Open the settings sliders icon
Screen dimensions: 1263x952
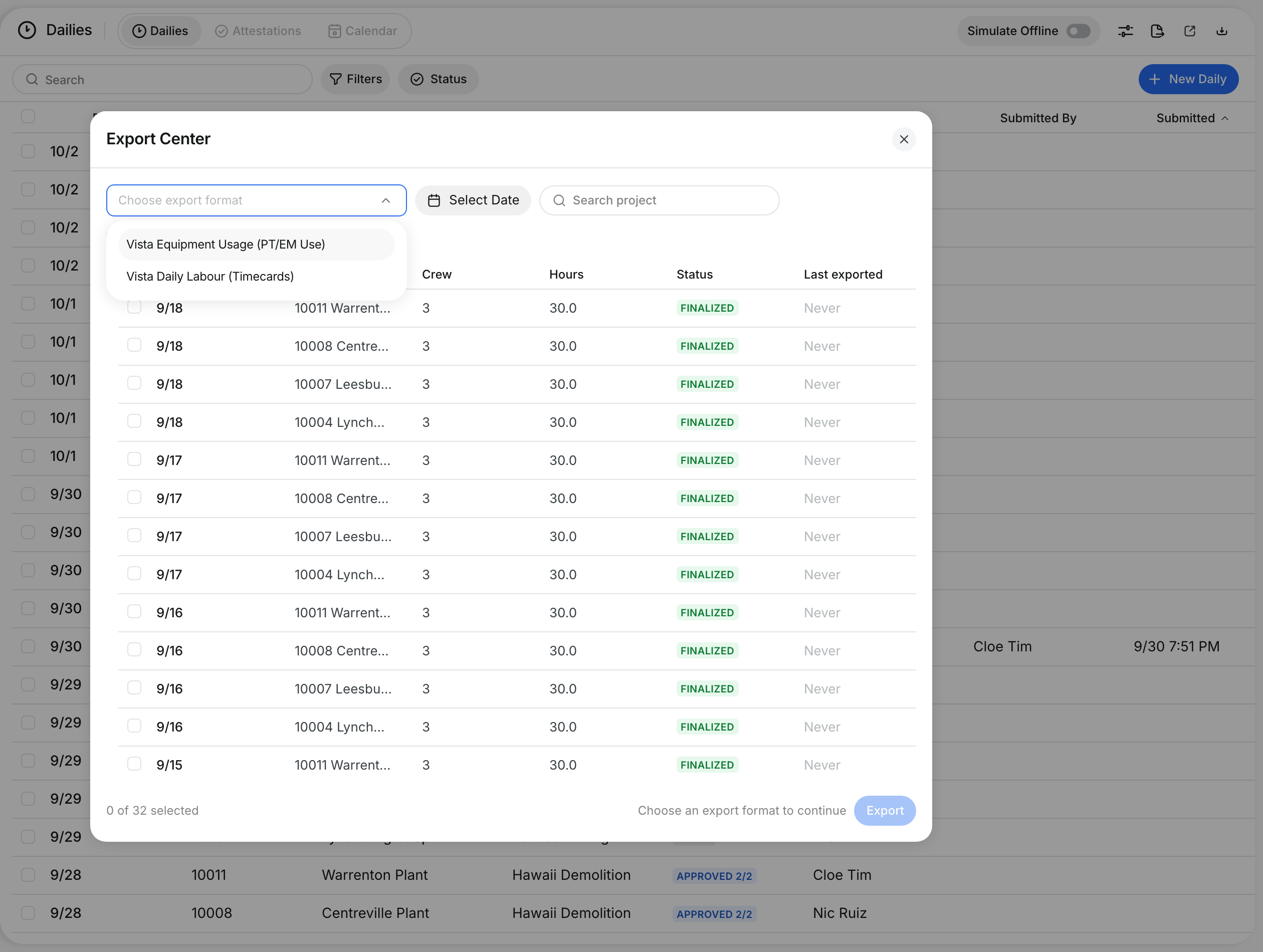pos(1125,31)
